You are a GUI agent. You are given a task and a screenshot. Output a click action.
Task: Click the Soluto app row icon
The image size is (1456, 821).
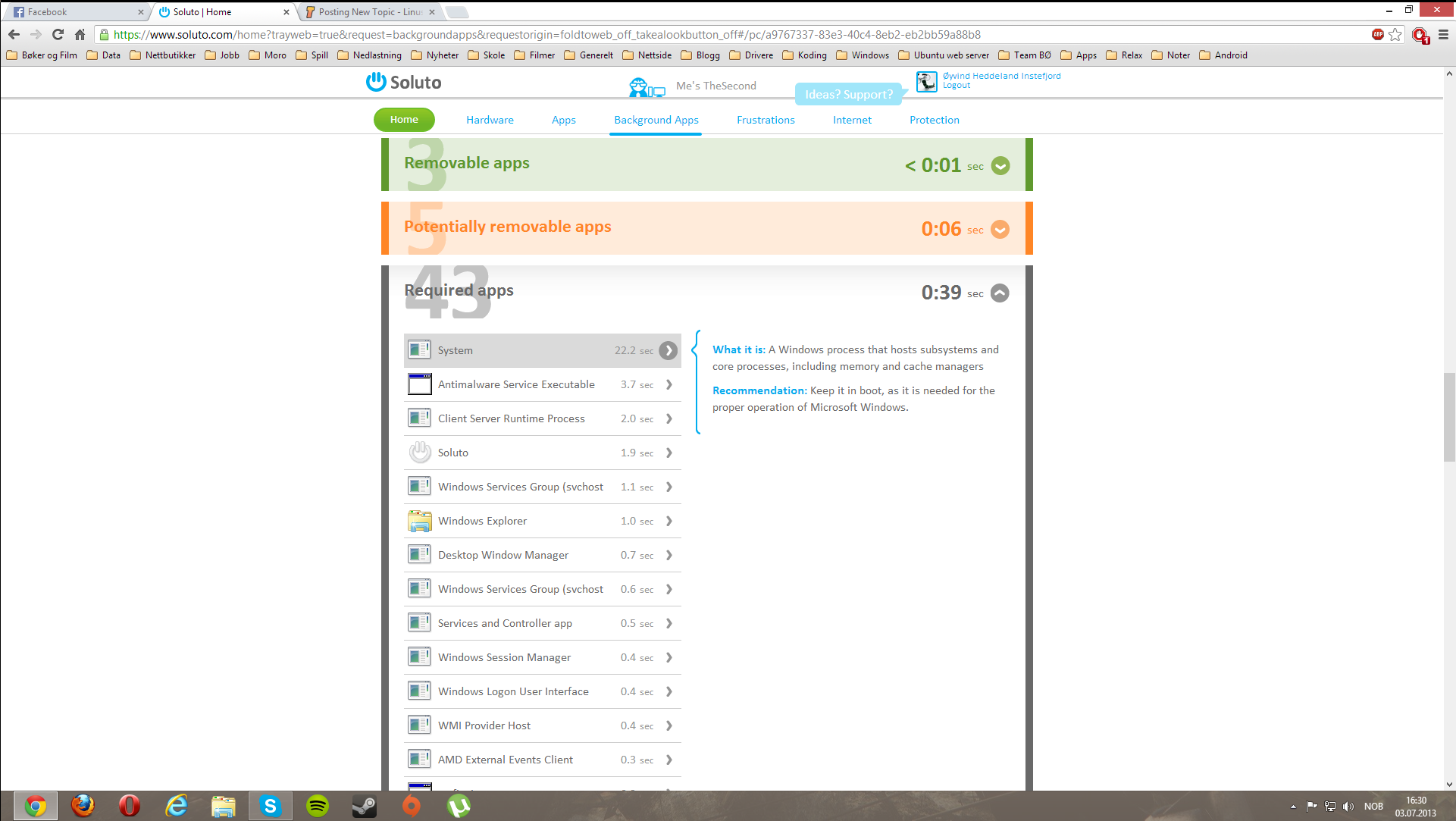point(419,452)
